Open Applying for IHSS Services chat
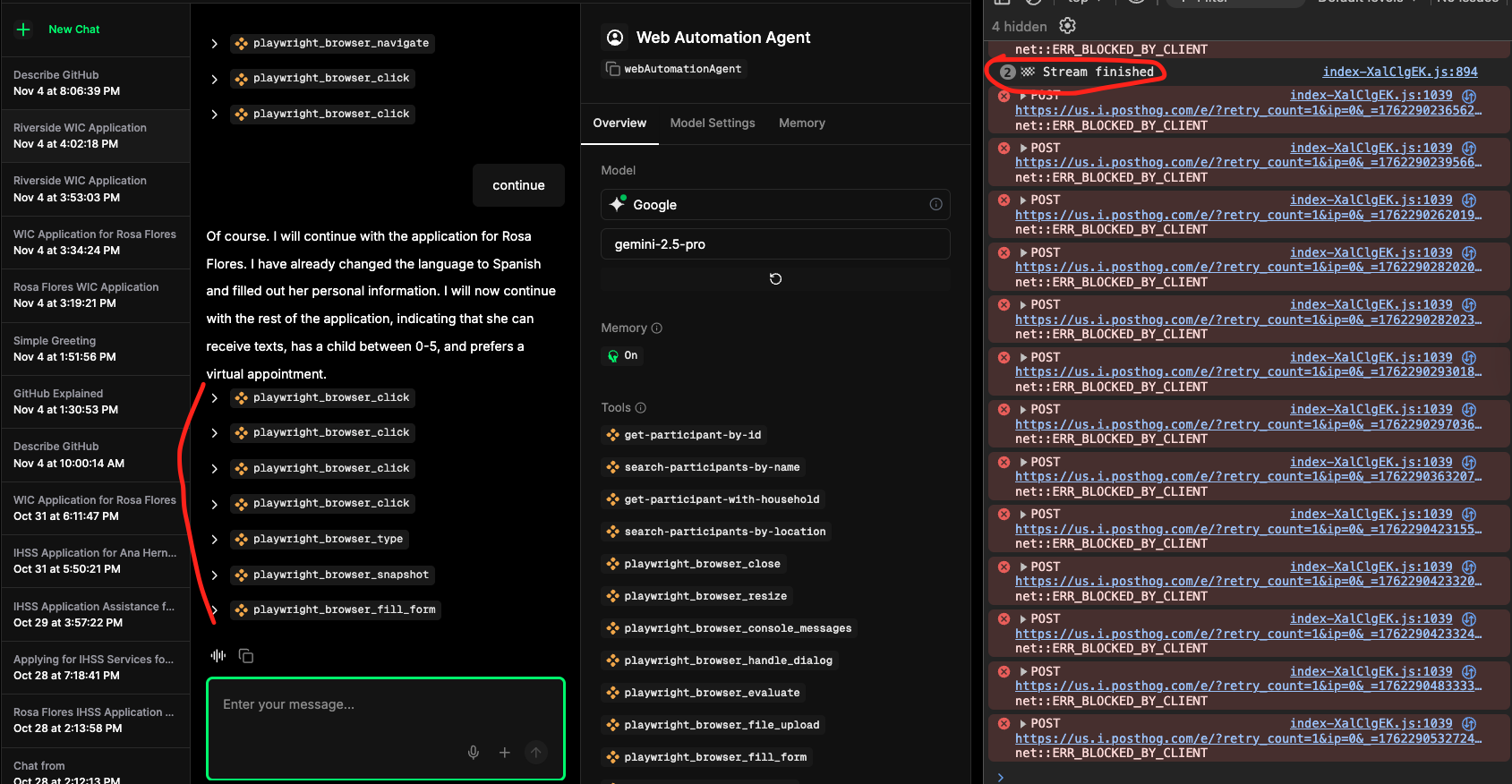This screenshot has height=784, width=1512. 95,668
